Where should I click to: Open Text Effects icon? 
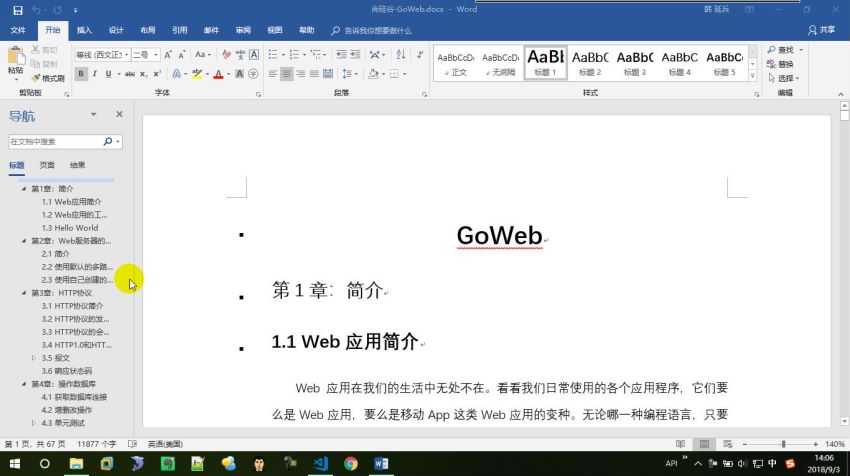point(177,74)
